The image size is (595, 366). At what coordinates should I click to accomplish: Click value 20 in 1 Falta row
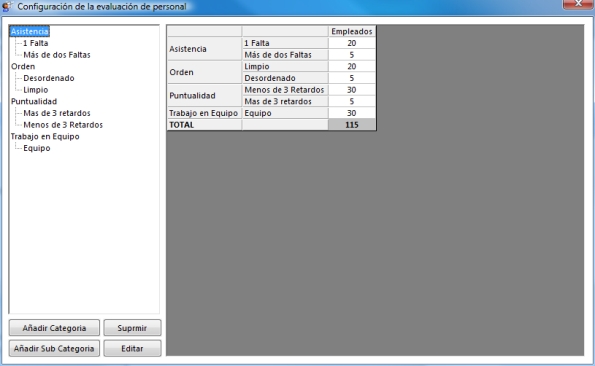352,43
